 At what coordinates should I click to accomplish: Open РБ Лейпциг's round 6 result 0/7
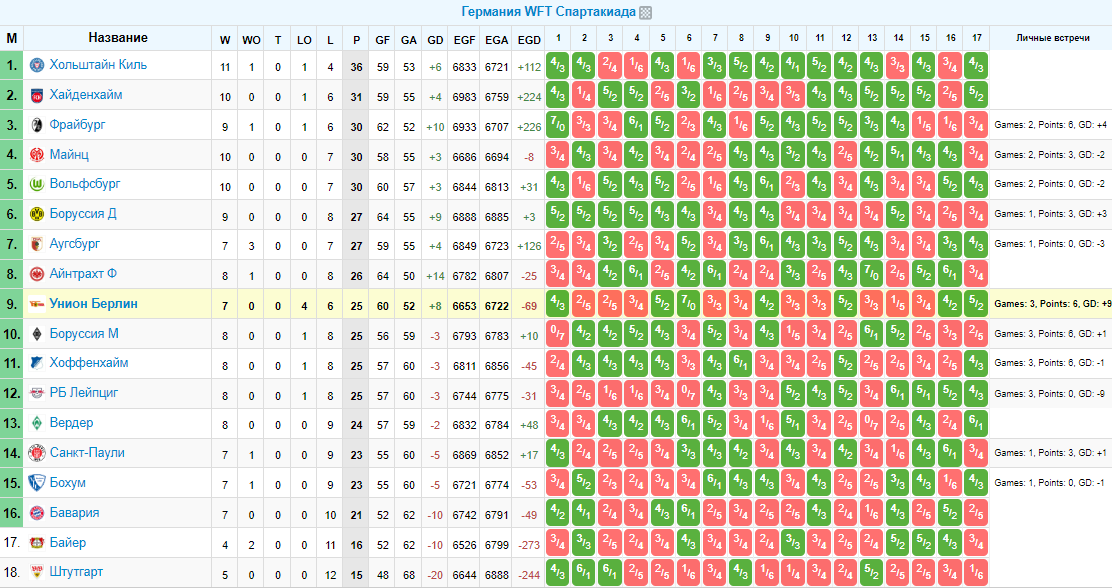[x=689, y=394]
